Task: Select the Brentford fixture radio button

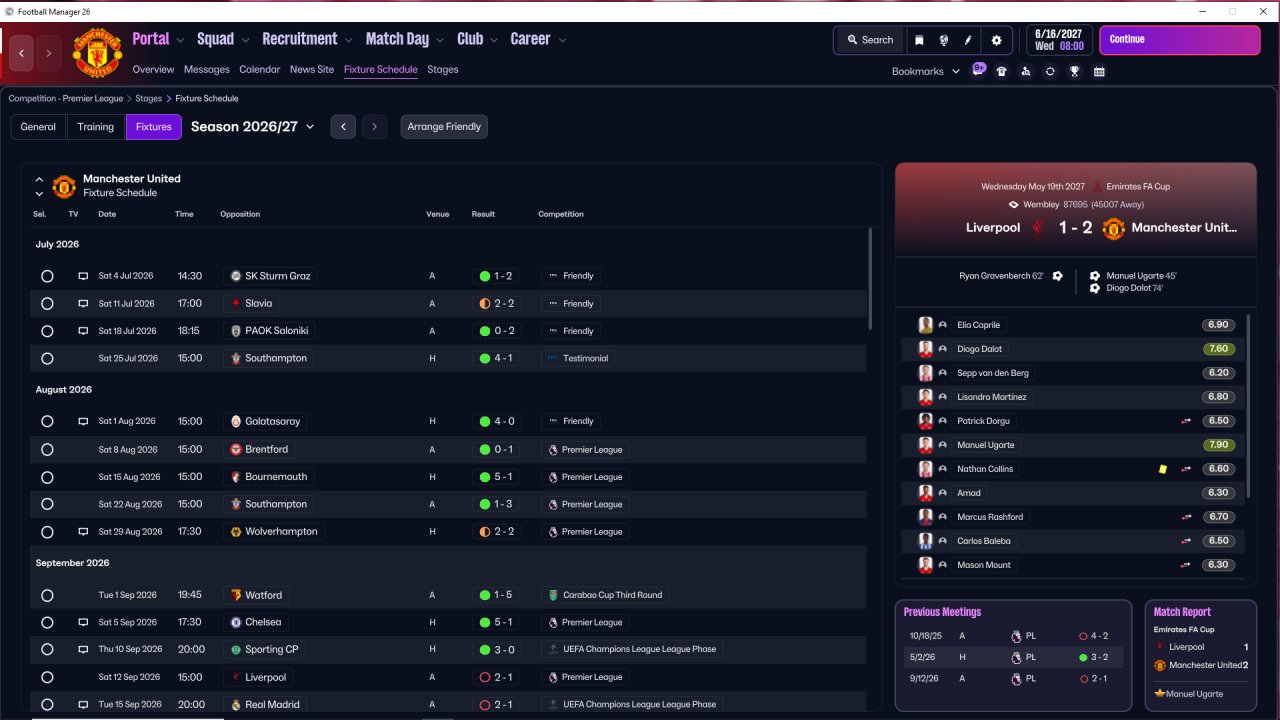Action: click(x=47, y=450)
